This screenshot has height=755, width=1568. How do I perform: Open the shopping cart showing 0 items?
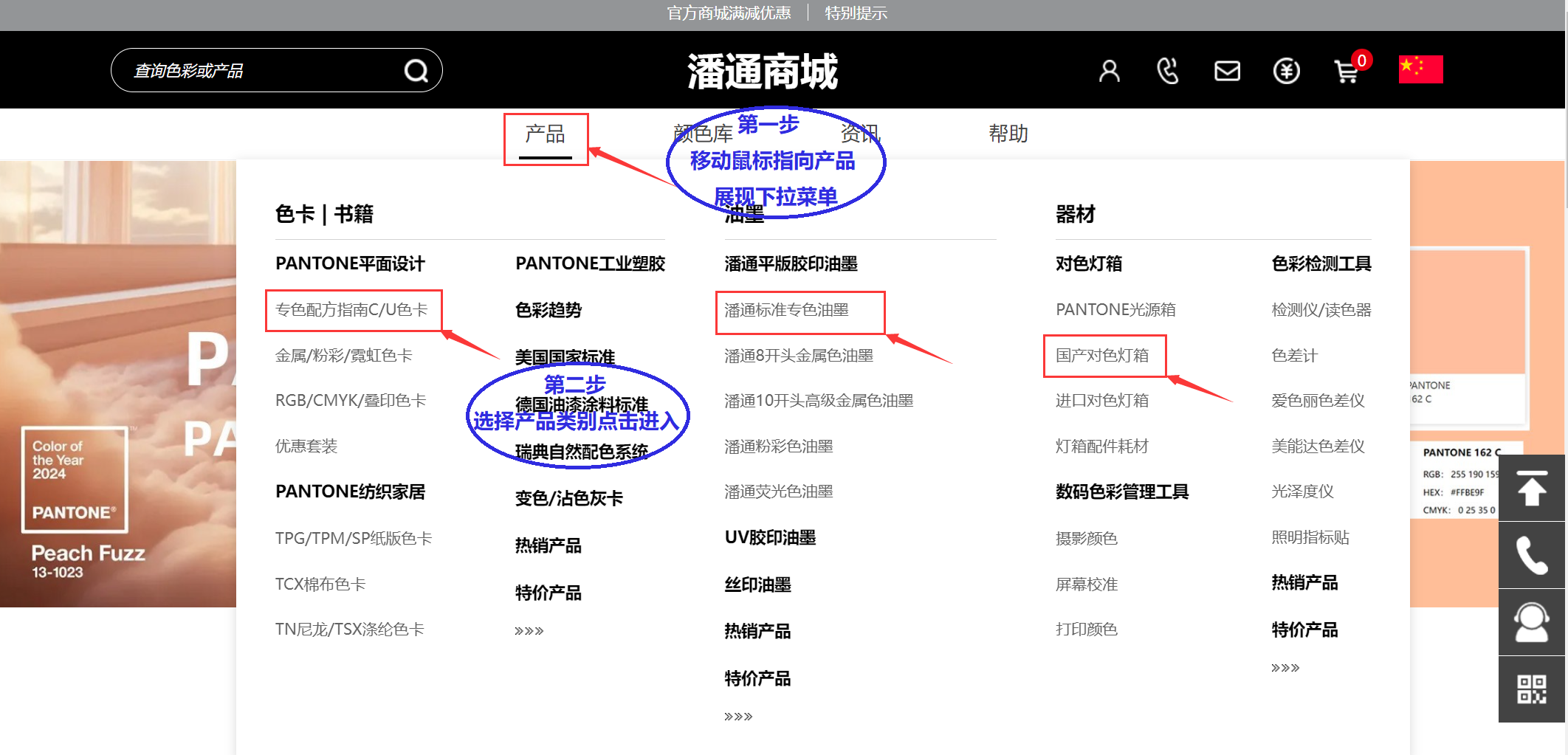[x=1347, y=73]
